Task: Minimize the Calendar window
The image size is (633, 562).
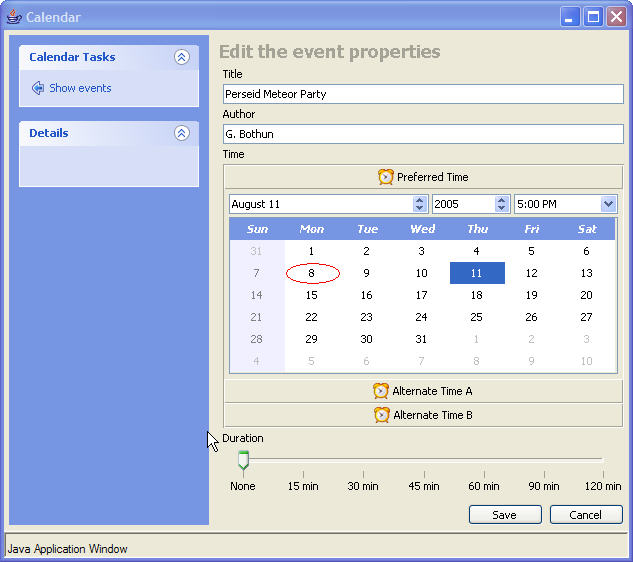Action: coord(570,17)
